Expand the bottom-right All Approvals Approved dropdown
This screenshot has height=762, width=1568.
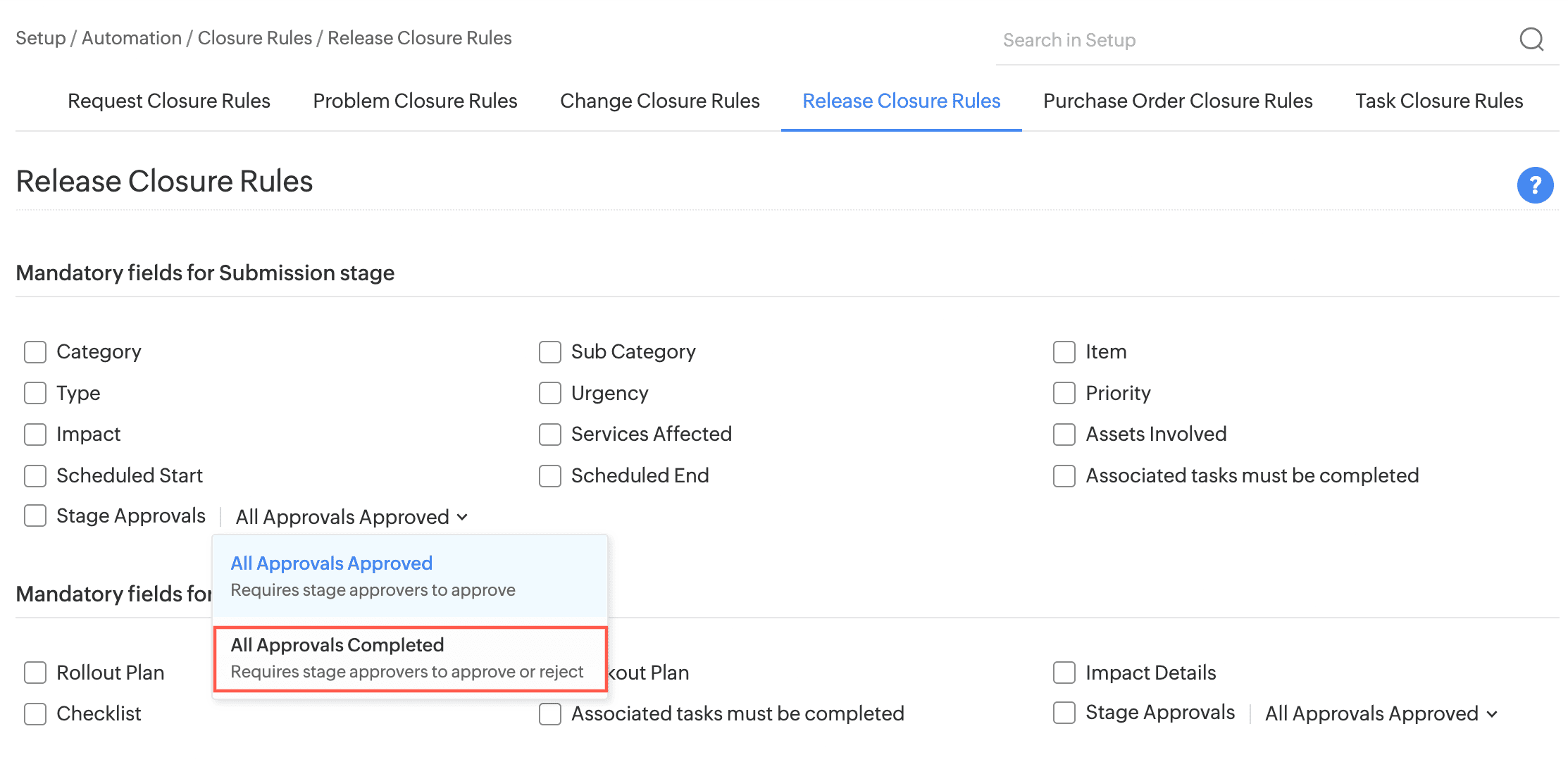tap(1381, 713)
